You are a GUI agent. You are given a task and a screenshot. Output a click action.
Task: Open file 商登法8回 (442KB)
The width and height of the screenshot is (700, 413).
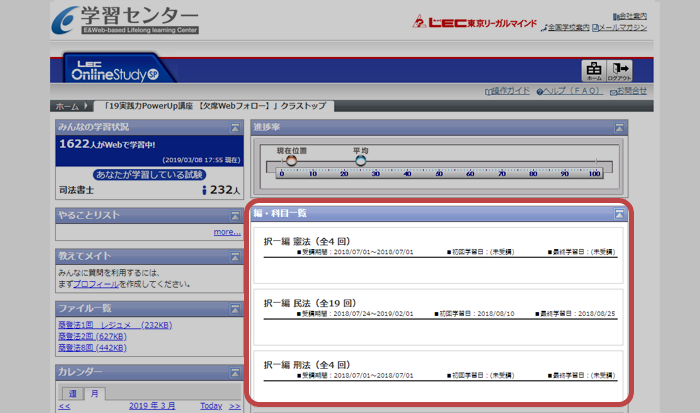92,348
